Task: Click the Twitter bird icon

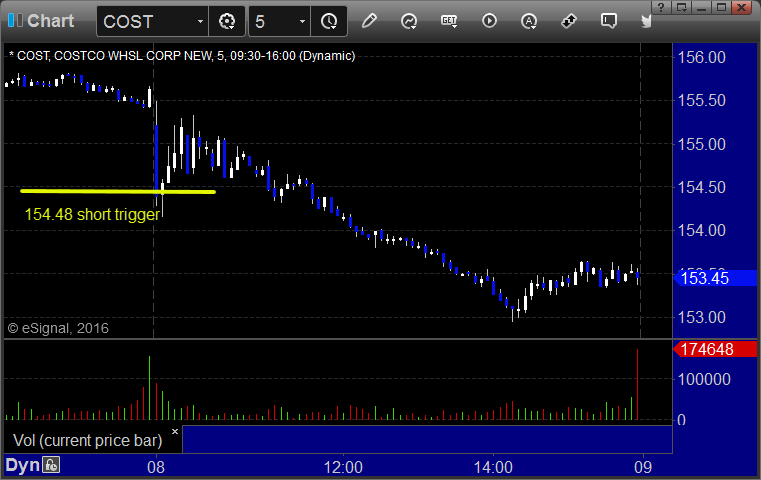Action: coord(646,21)
